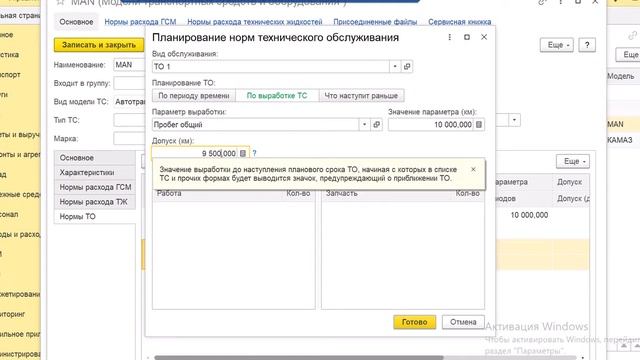Click the 'Допуск' column header in background table

point(569,182)
